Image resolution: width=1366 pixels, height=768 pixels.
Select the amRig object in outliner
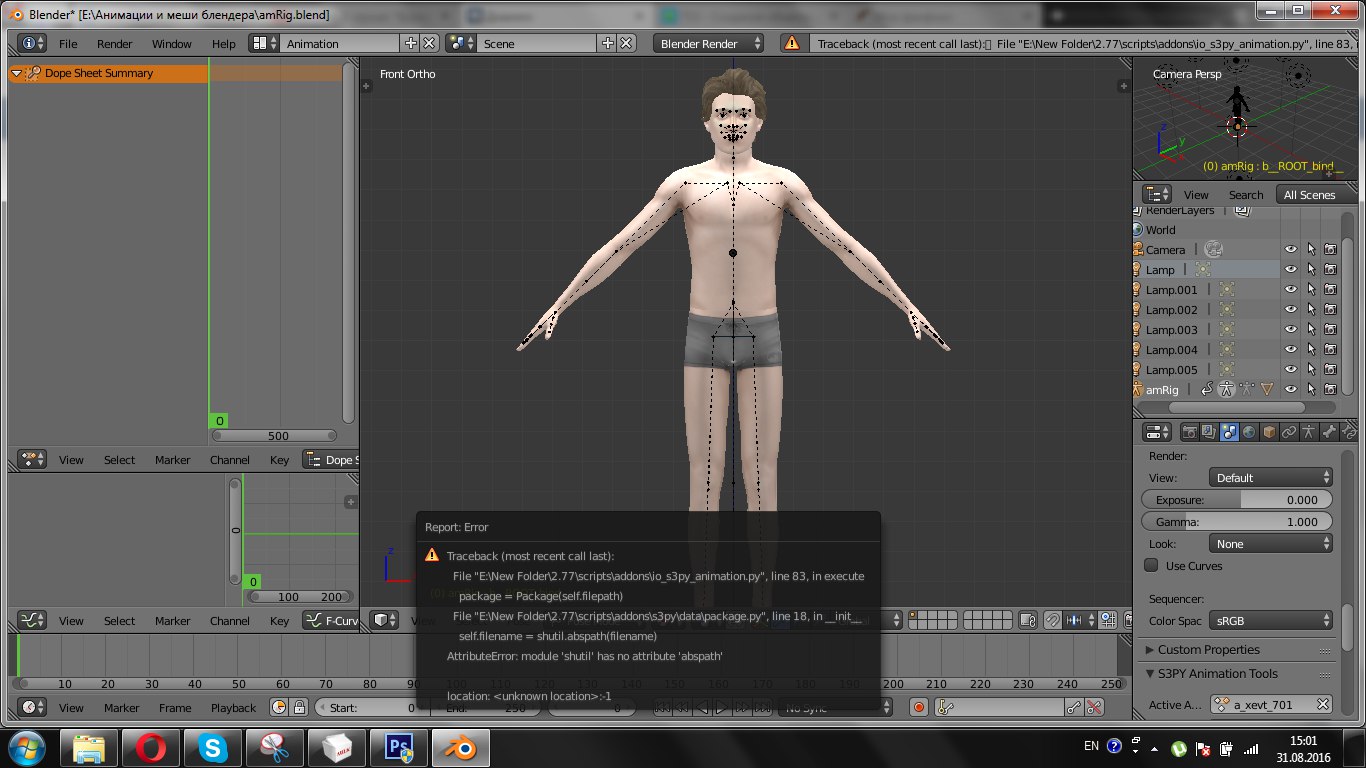(1162, 389)
